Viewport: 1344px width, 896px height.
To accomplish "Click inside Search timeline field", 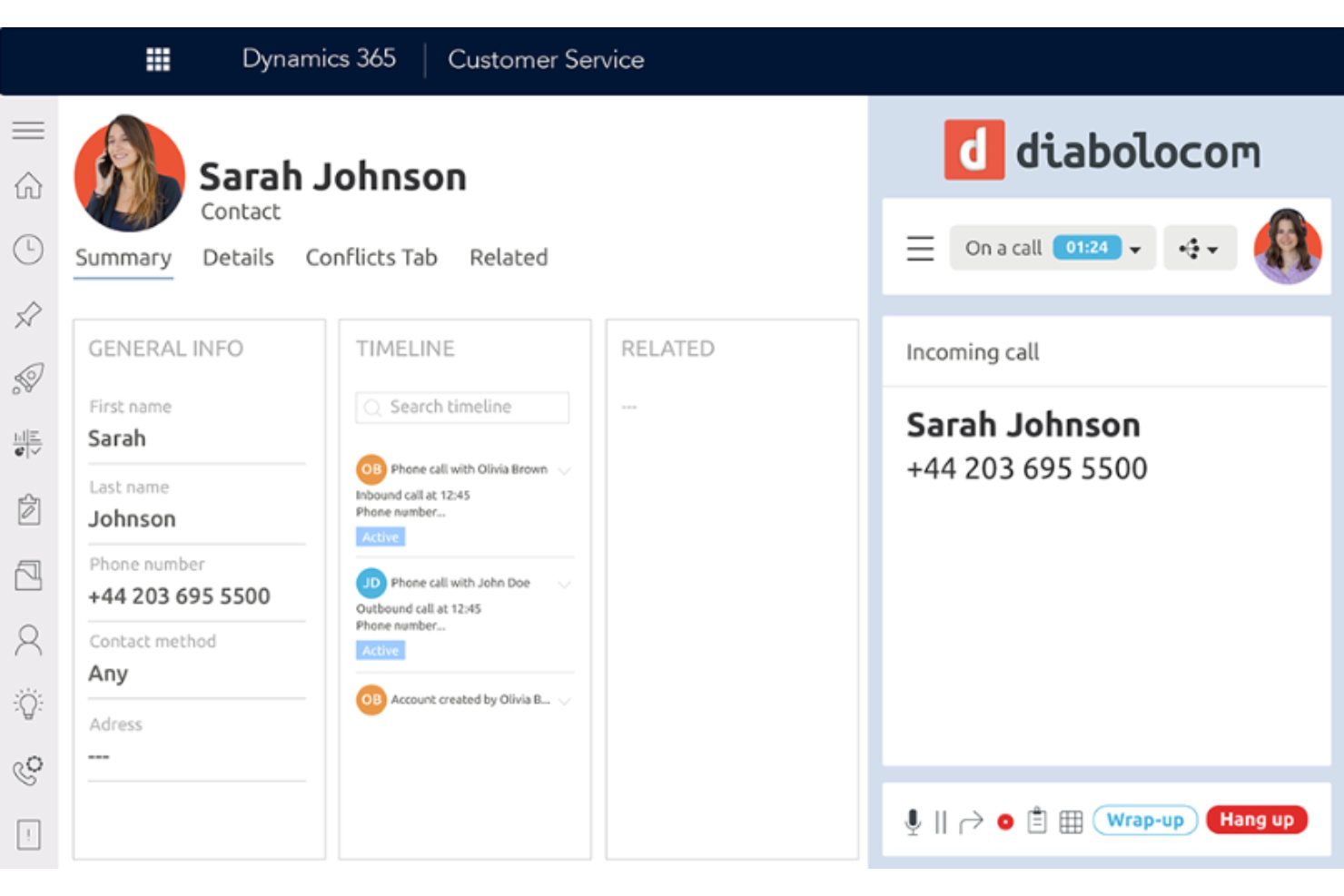I will 462,408.
